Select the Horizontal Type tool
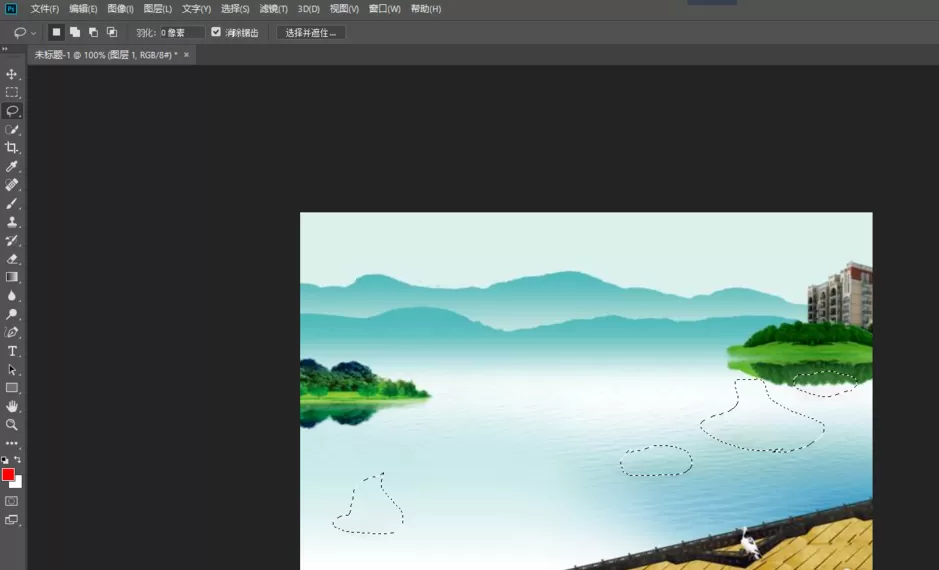Viewport: 939px width, 570px height. coord(11,351)
